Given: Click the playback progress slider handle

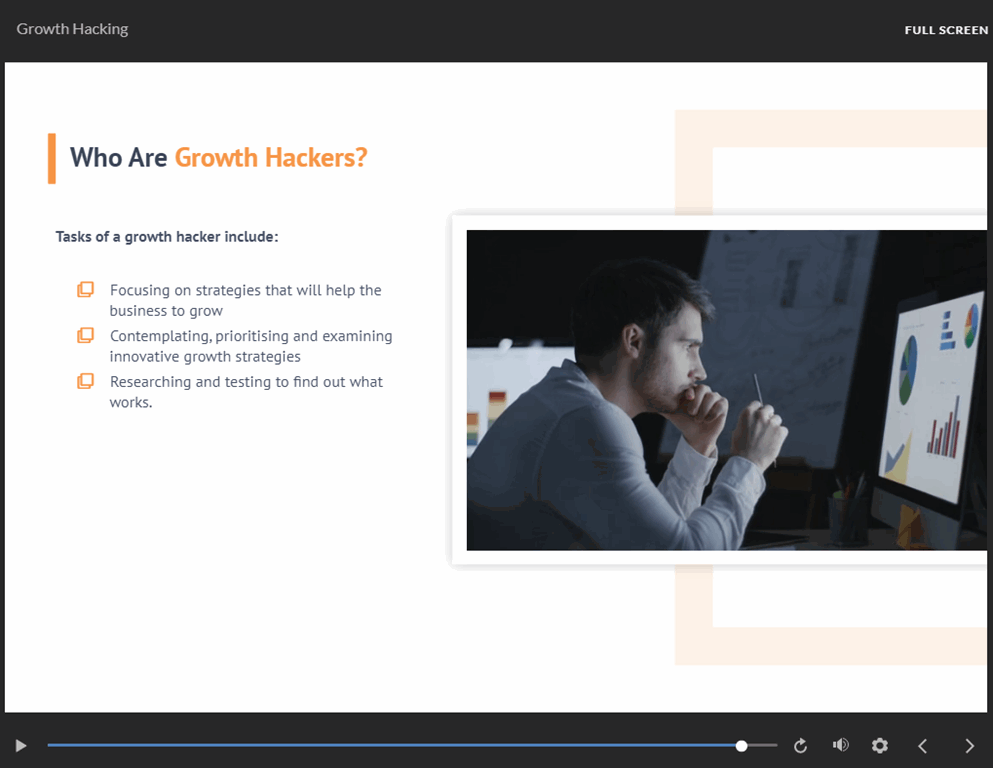Looking at the screenshot, I should [742, 746].
